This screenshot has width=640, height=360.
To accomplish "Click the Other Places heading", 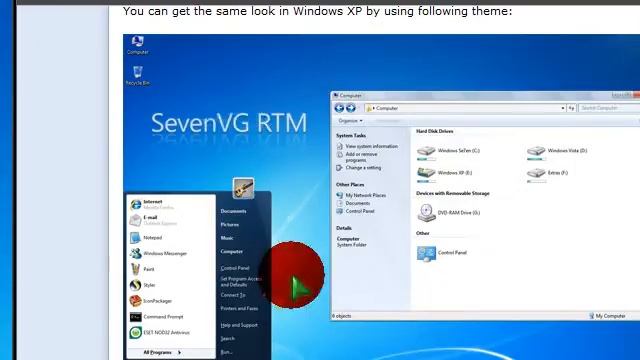I will 350,185.
